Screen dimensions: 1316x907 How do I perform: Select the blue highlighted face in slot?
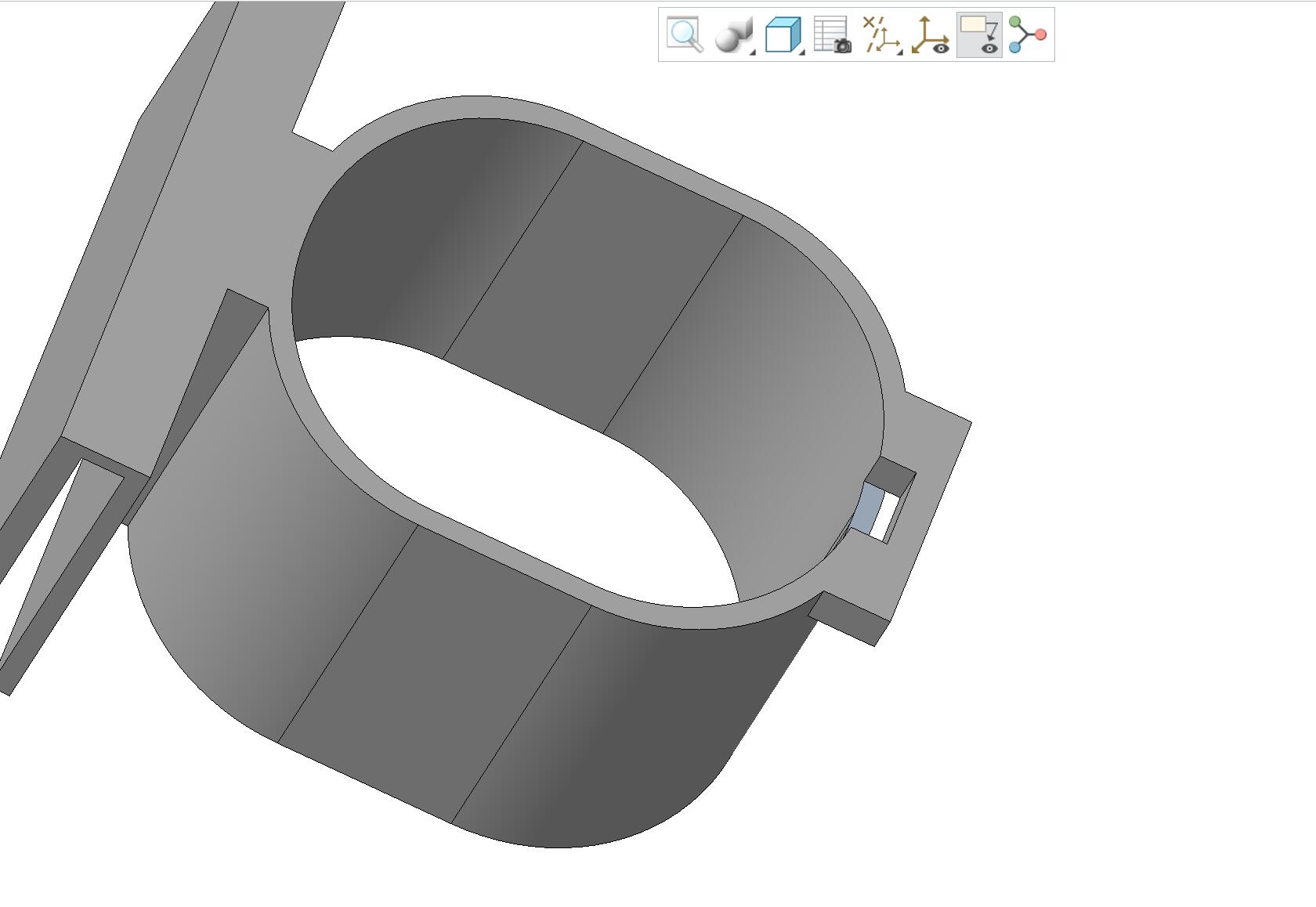pos(867,508)
